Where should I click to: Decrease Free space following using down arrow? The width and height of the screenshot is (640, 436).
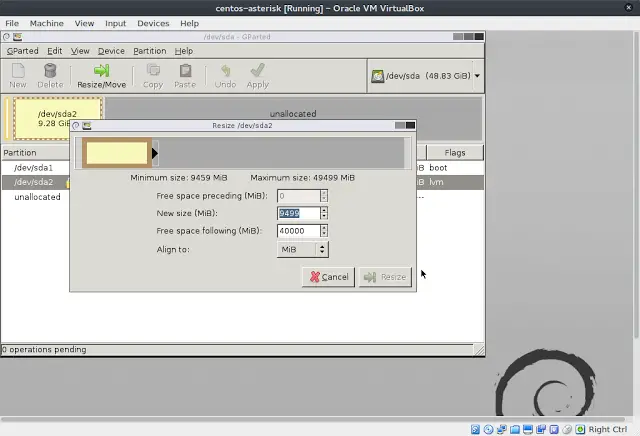tap(324, 234)
